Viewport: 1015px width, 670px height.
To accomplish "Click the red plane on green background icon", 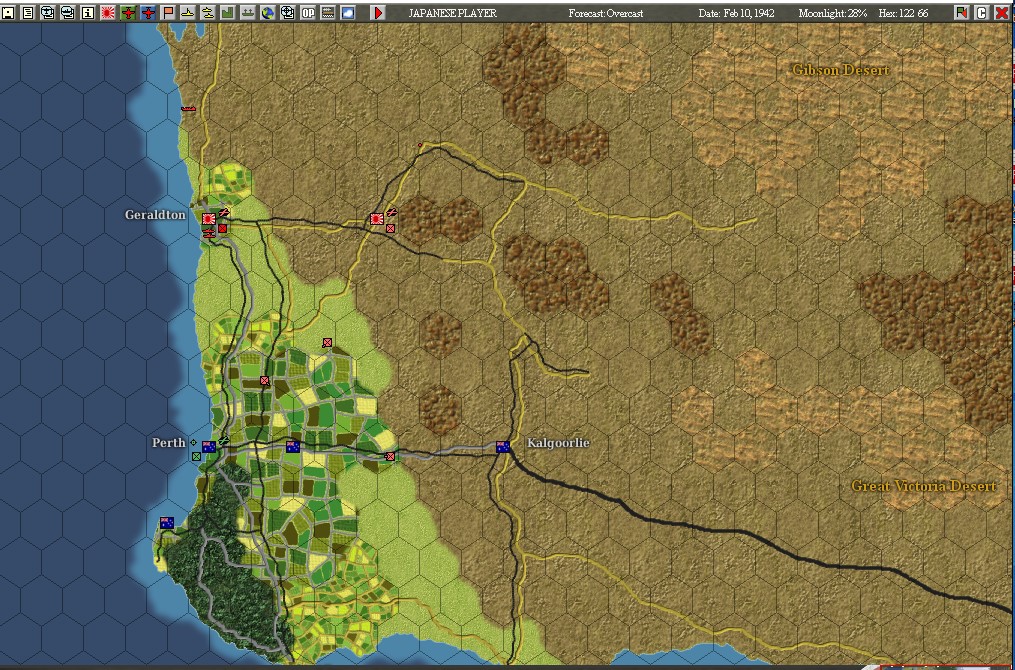I will click(128, 12).
